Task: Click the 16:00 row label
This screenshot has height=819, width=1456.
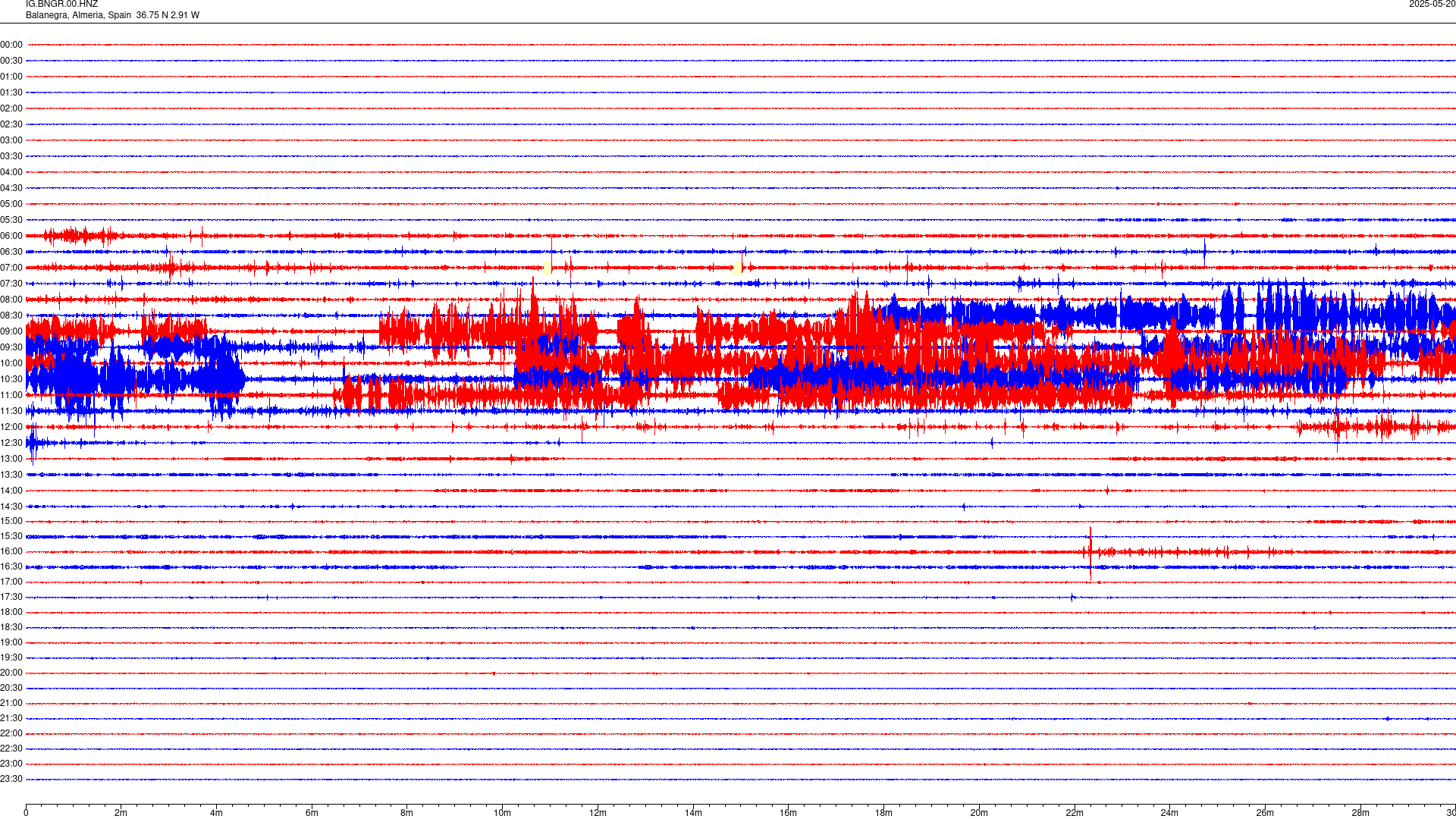Action: pyautogui.click(x=11, y=551)
